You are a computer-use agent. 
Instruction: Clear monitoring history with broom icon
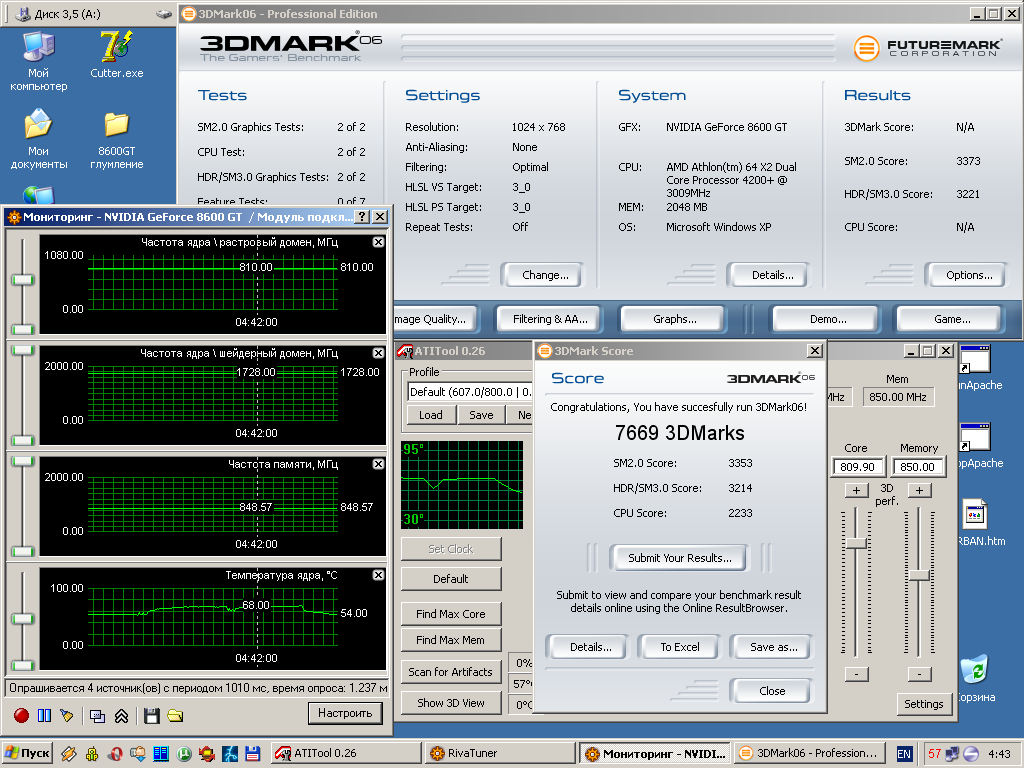[x=66, y=715]
